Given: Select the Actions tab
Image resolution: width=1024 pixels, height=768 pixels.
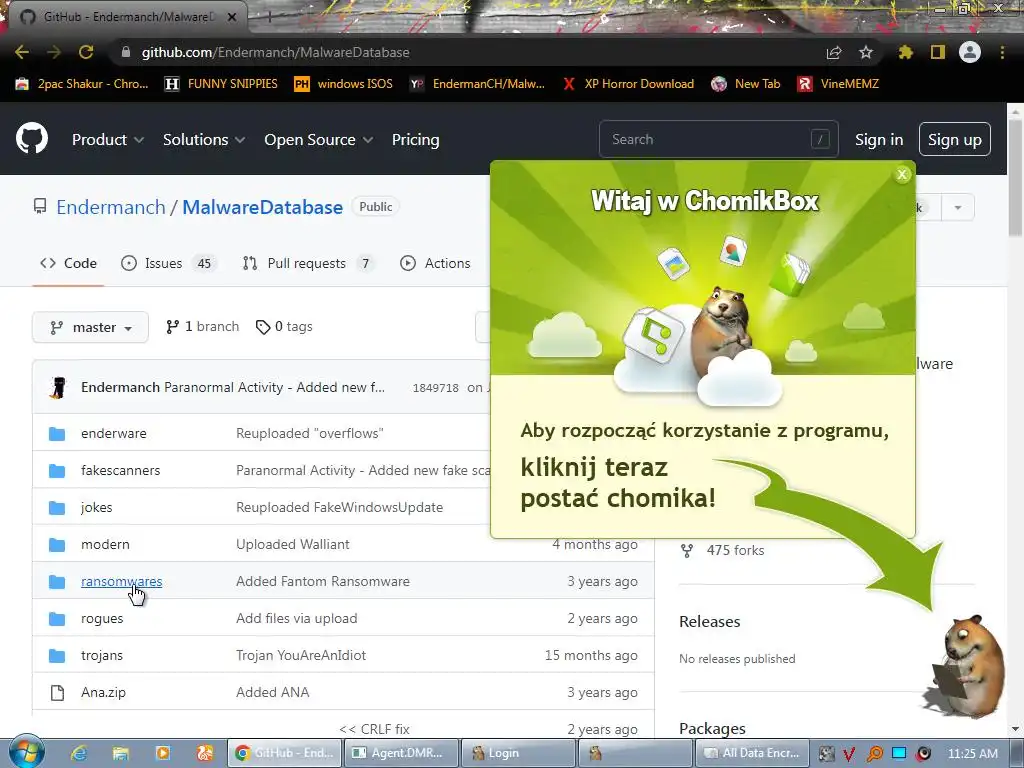Looking at the screenshot, I should tap(435, 263).
